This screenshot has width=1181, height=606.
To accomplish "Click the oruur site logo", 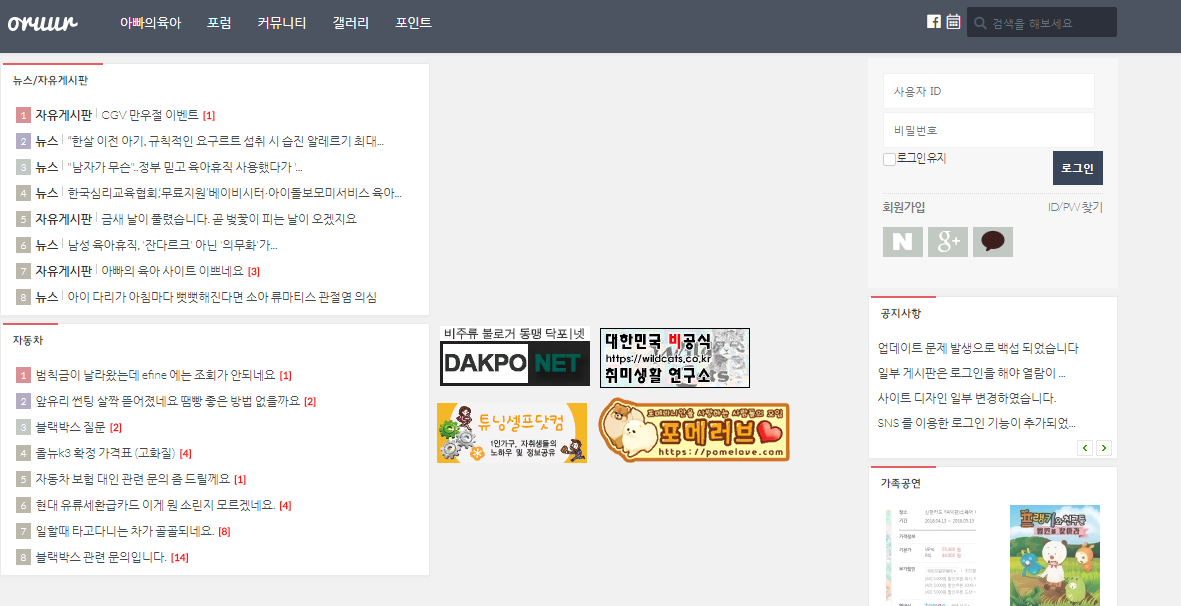I will click(x=43, y=22).
